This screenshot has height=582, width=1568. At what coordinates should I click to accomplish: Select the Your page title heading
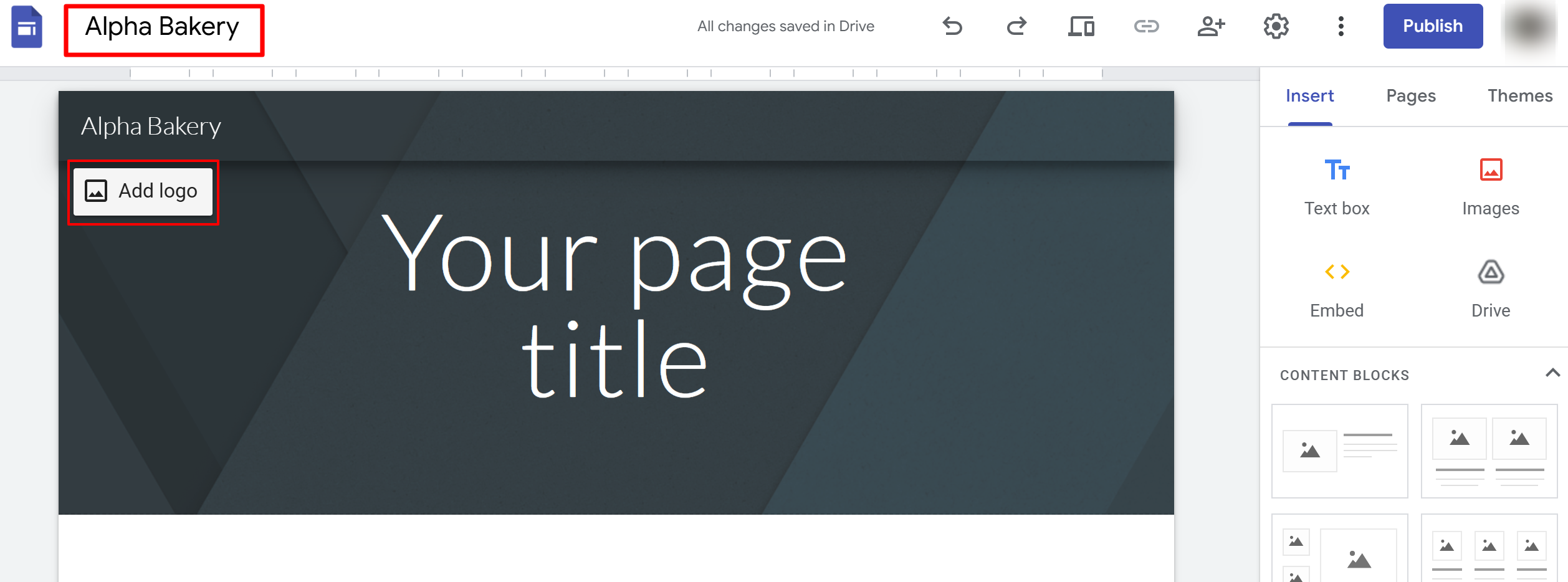(x=614, y=305)
